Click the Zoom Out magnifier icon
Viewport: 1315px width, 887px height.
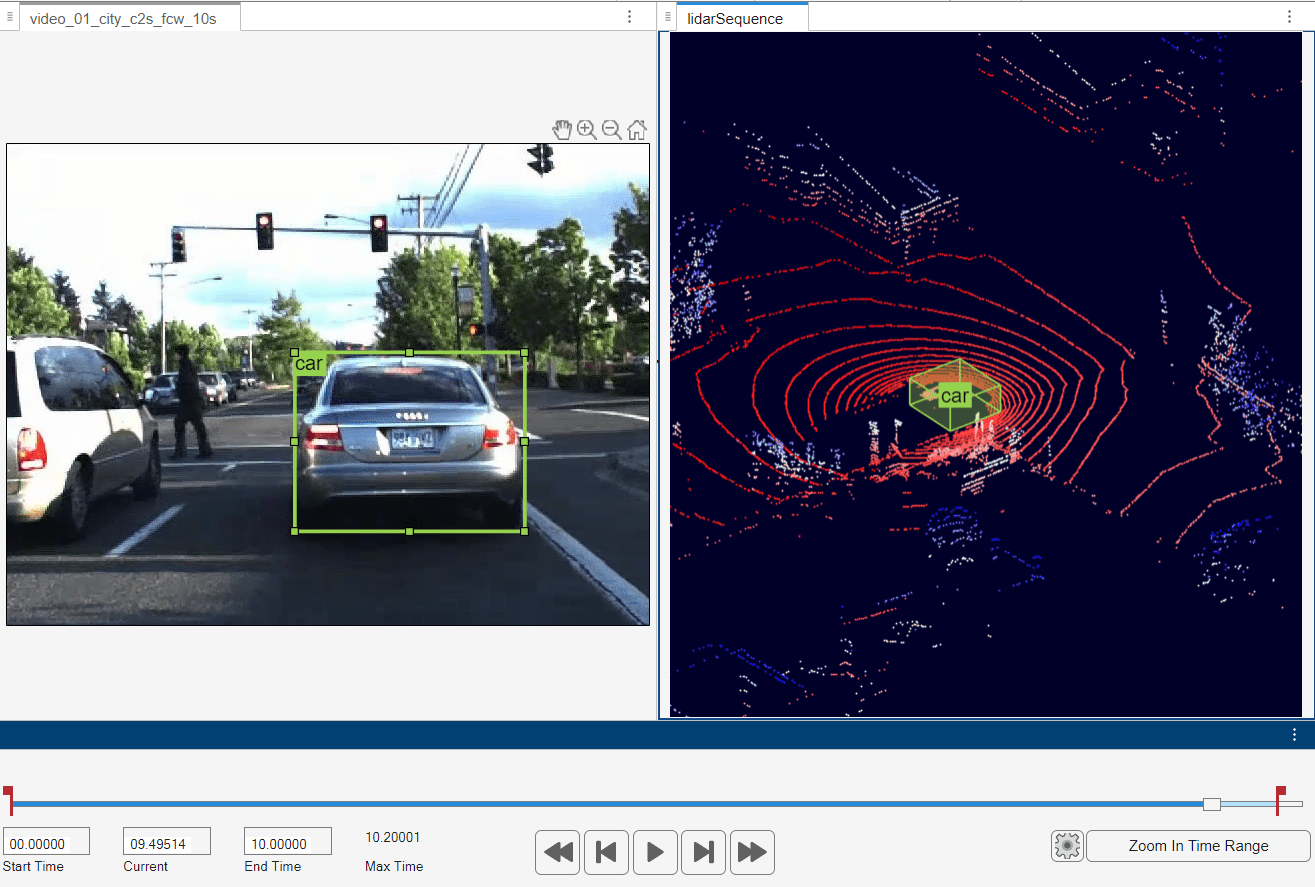[611, 129]
